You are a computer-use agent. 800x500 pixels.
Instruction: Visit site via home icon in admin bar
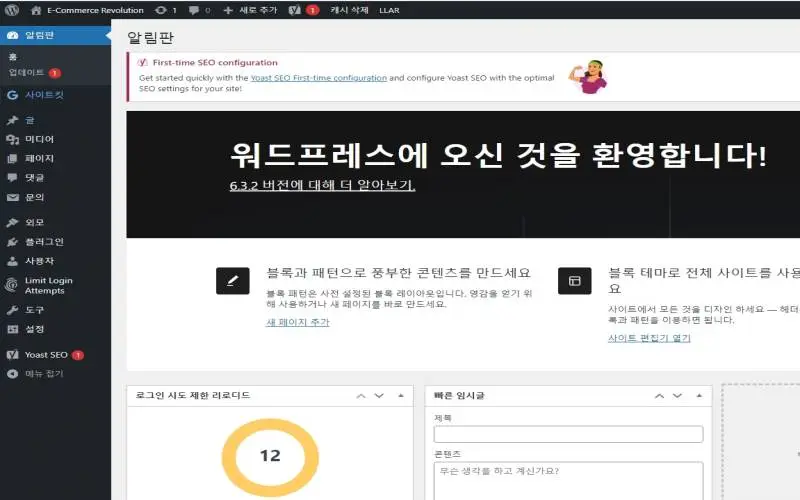36,10
